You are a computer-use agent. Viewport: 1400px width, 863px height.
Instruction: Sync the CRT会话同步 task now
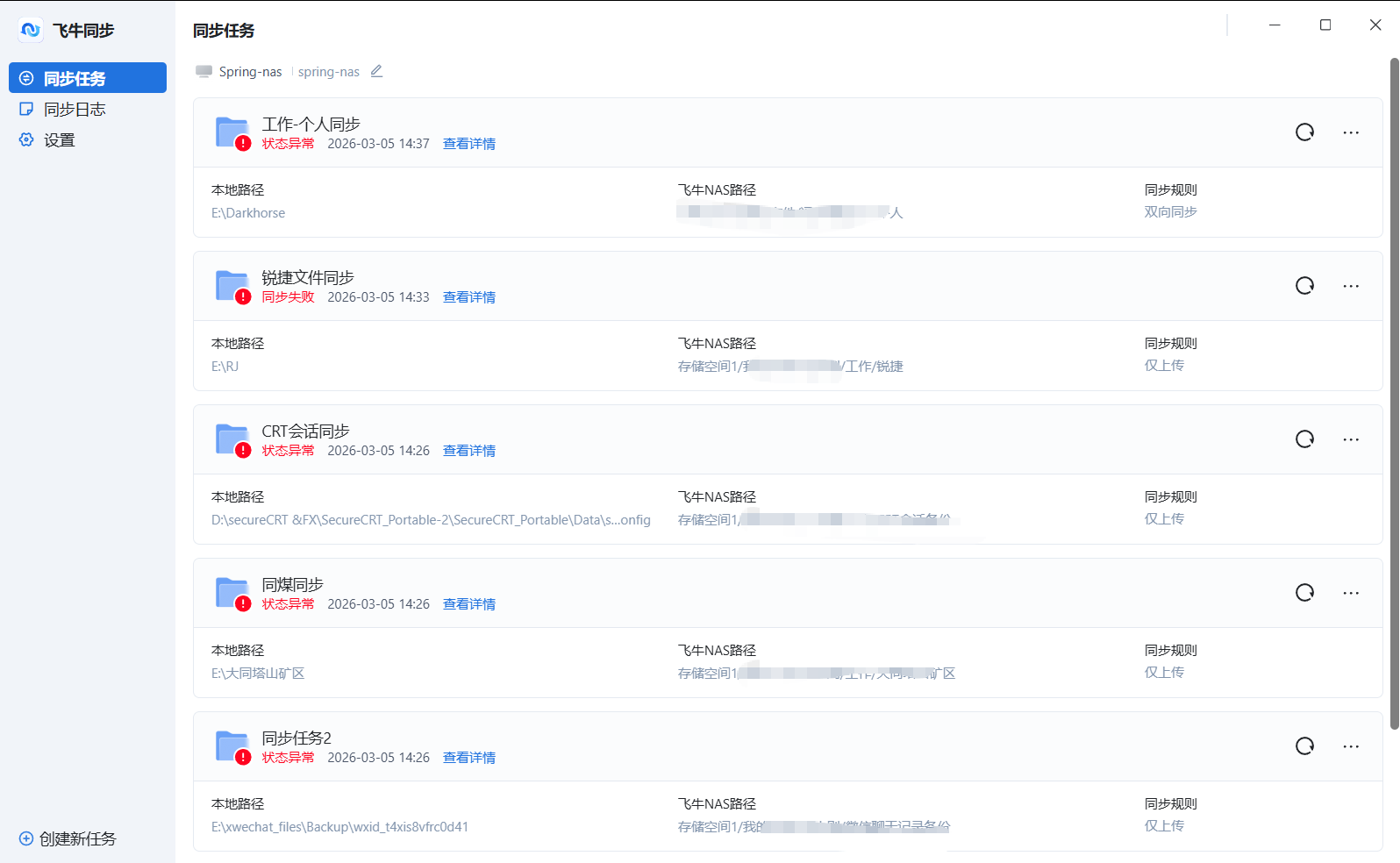[x=1305, y=439]
